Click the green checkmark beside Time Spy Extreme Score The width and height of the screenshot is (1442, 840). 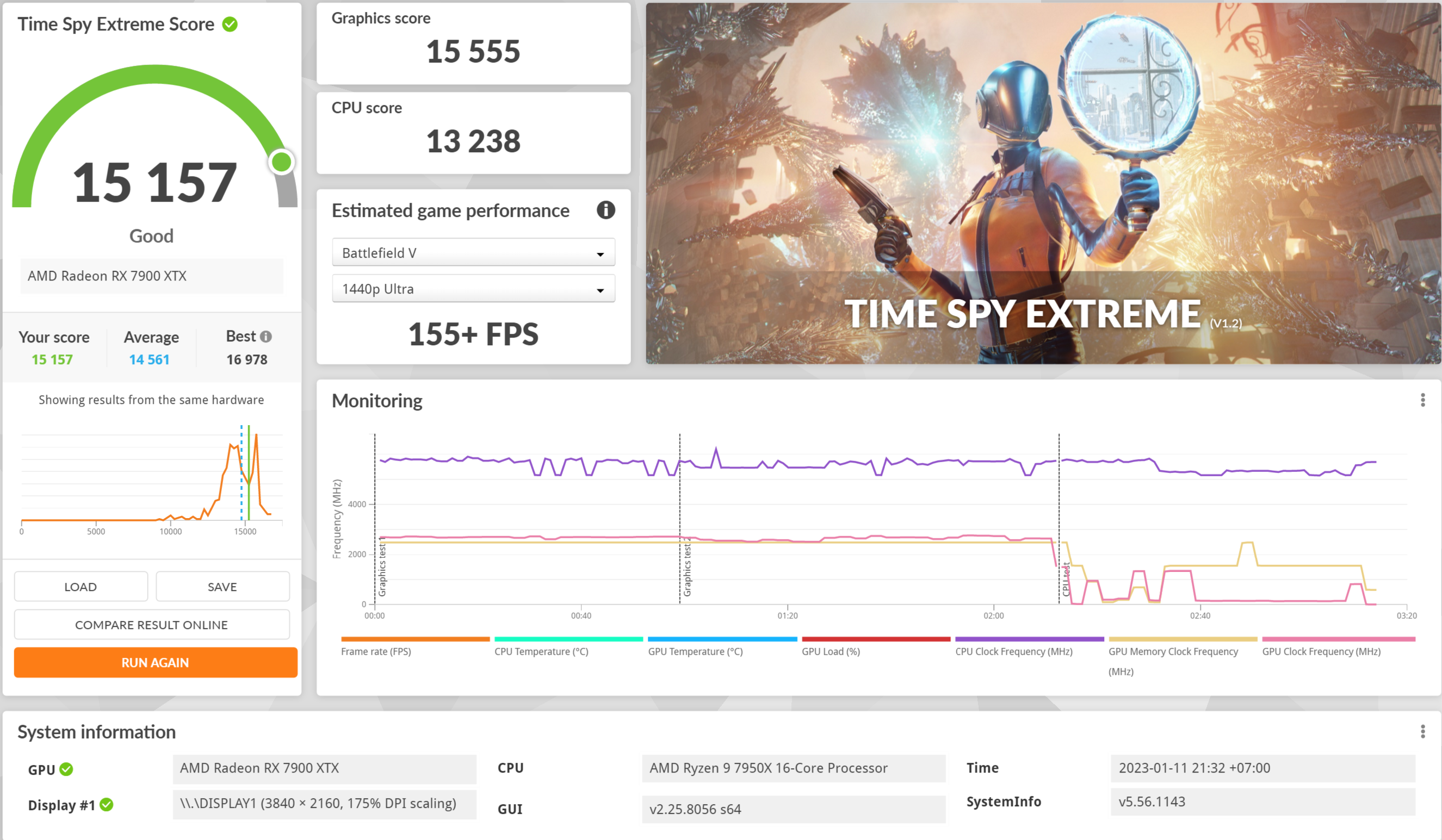tap(230, 24)
